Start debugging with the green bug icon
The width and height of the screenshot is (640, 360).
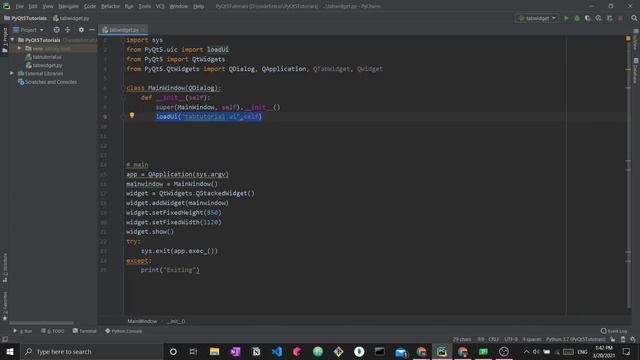click(577, 18)
